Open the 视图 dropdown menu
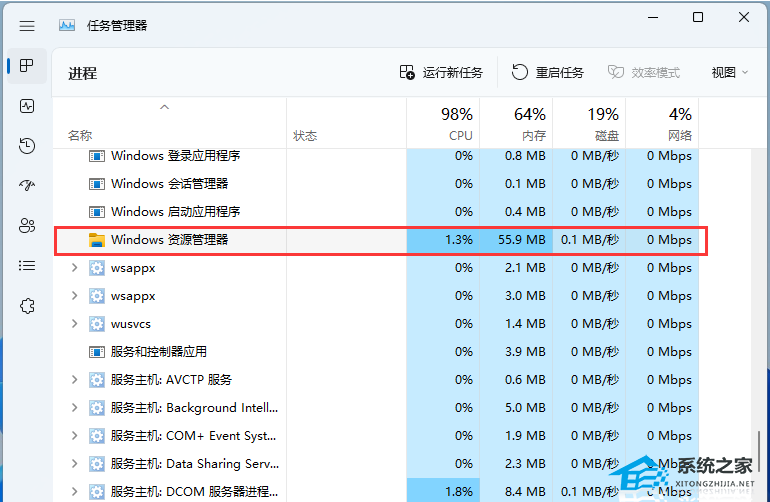 (730, 73)
